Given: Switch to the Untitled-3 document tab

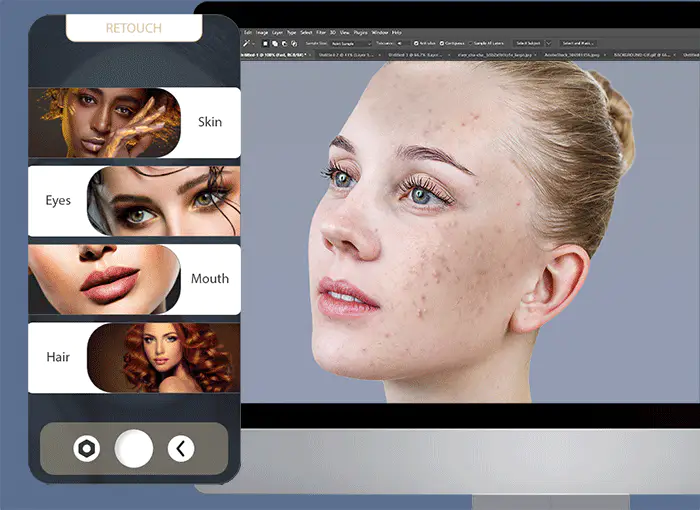Looking at the screenshot, I should [415, 55].
